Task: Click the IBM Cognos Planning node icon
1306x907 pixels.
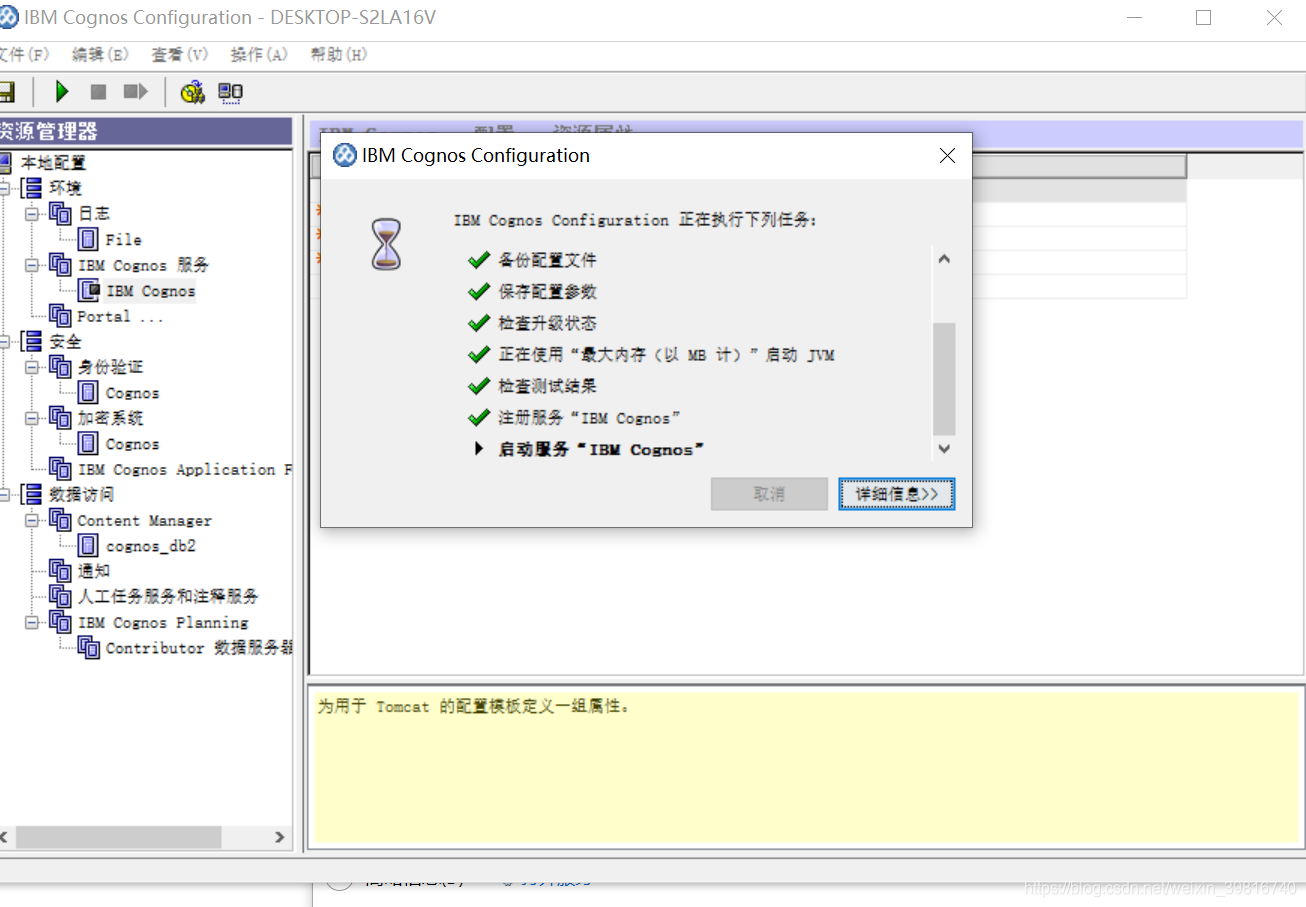Action: click(60, 622)
